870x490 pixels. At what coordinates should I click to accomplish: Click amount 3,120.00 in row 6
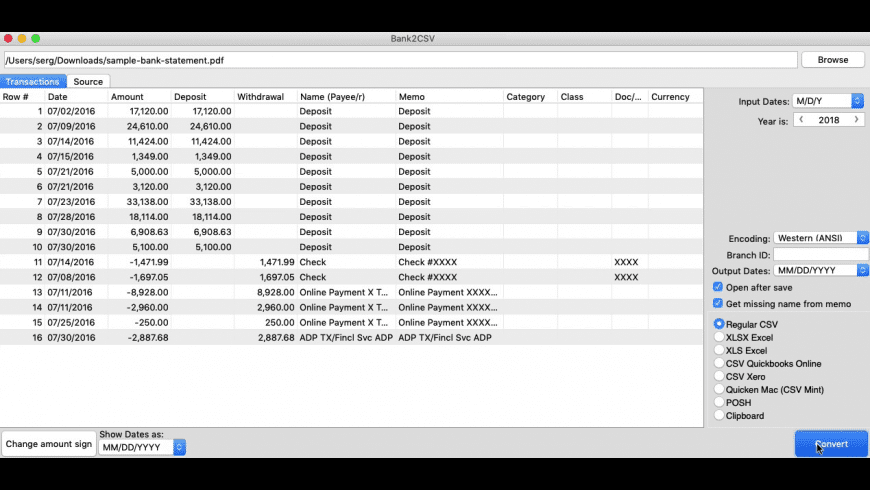(x=150, y=186)
